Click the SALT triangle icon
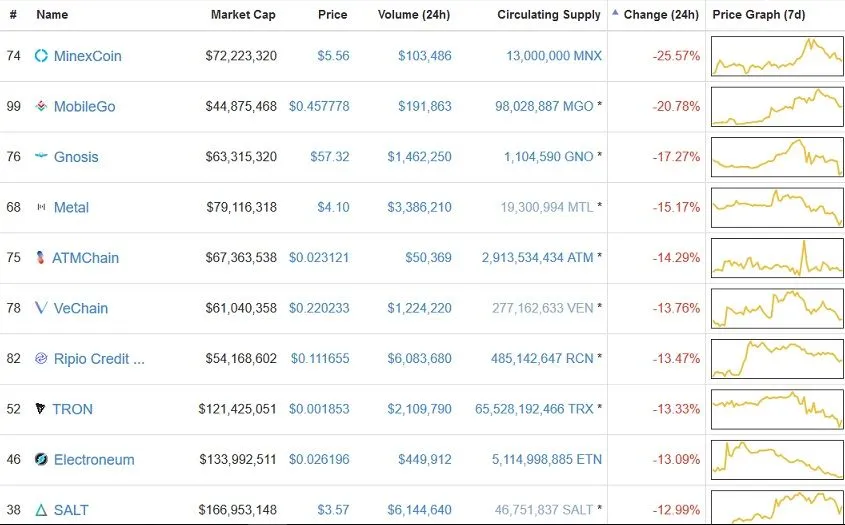The height and width of the screenshot is (525, 845). click(x=41, y=509)
